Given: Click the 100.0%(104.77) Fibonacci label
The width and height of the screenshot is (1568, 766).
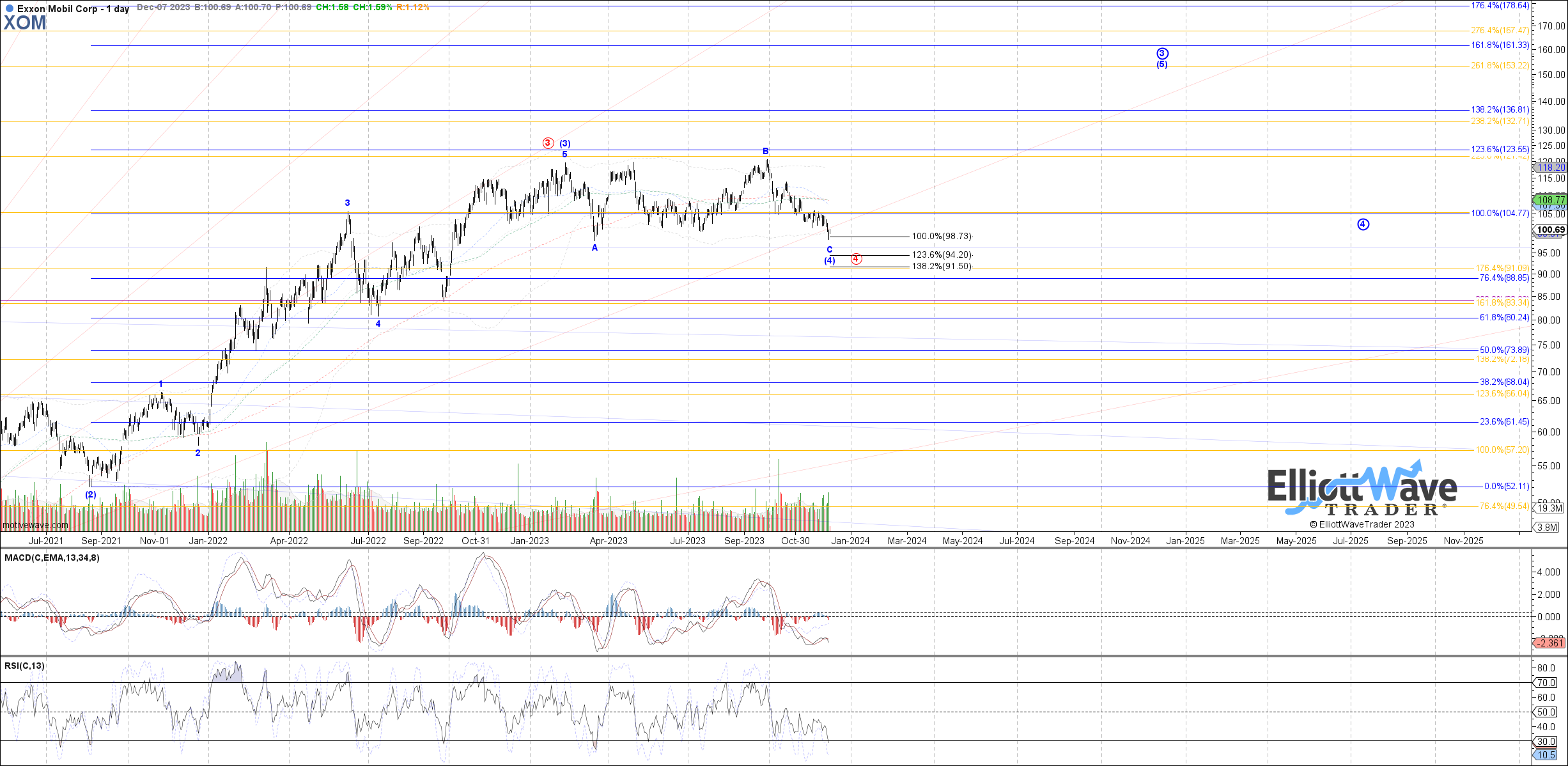Looking at the screenshot, I should pyautogui.click(x=1500, y=214).
